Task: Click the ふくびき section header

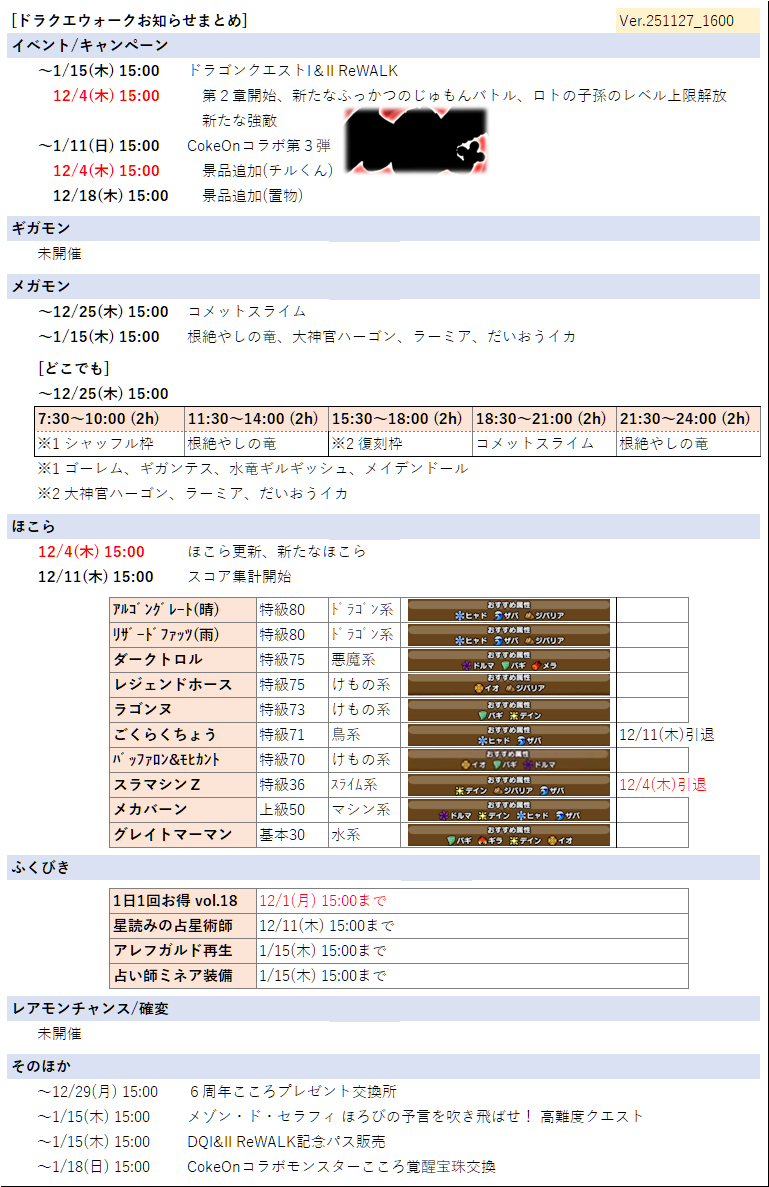Action: [x=41, y=866]
